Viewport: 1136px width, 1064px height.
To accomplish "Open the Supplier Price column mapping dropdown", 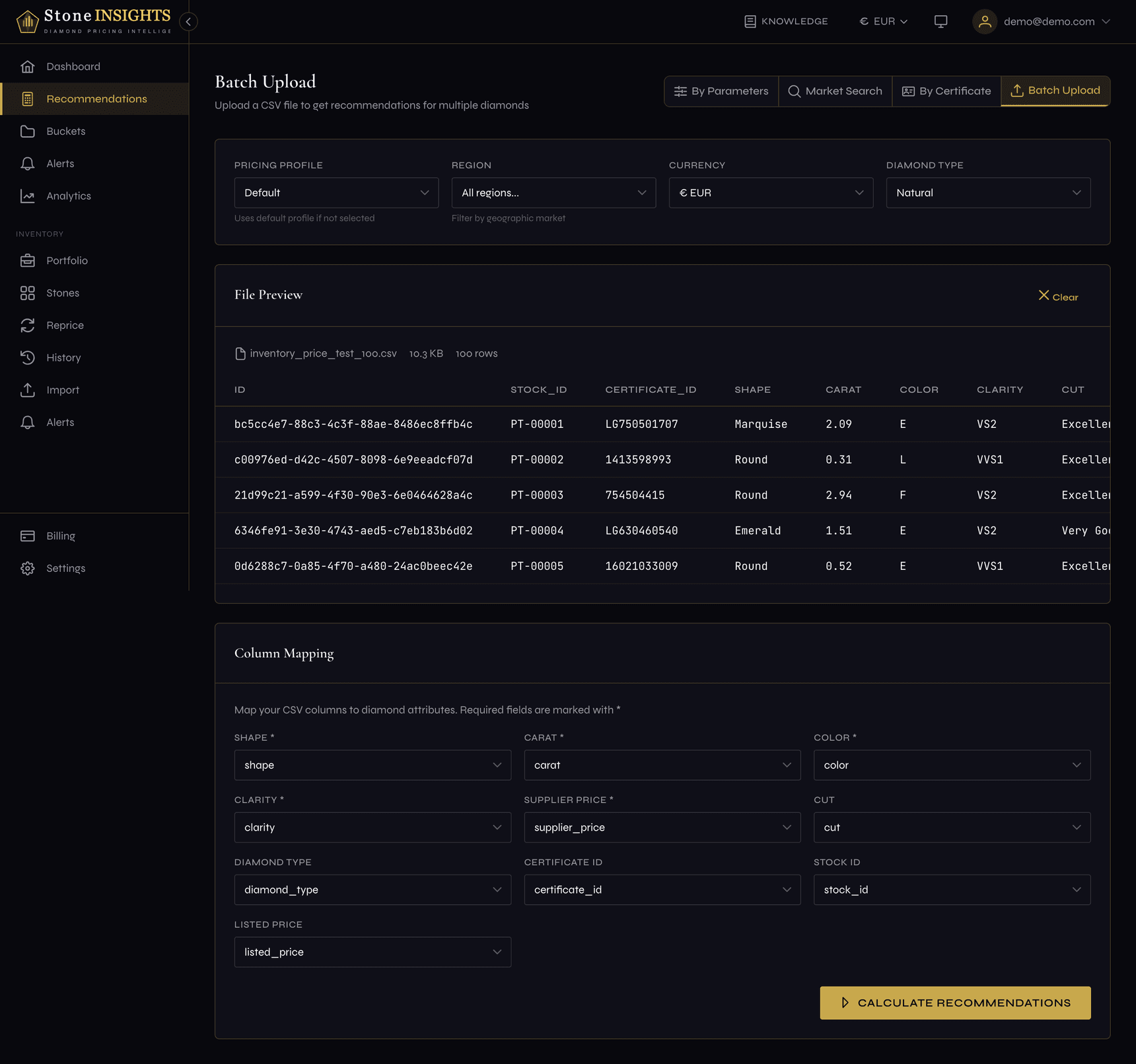I will 662,828.
